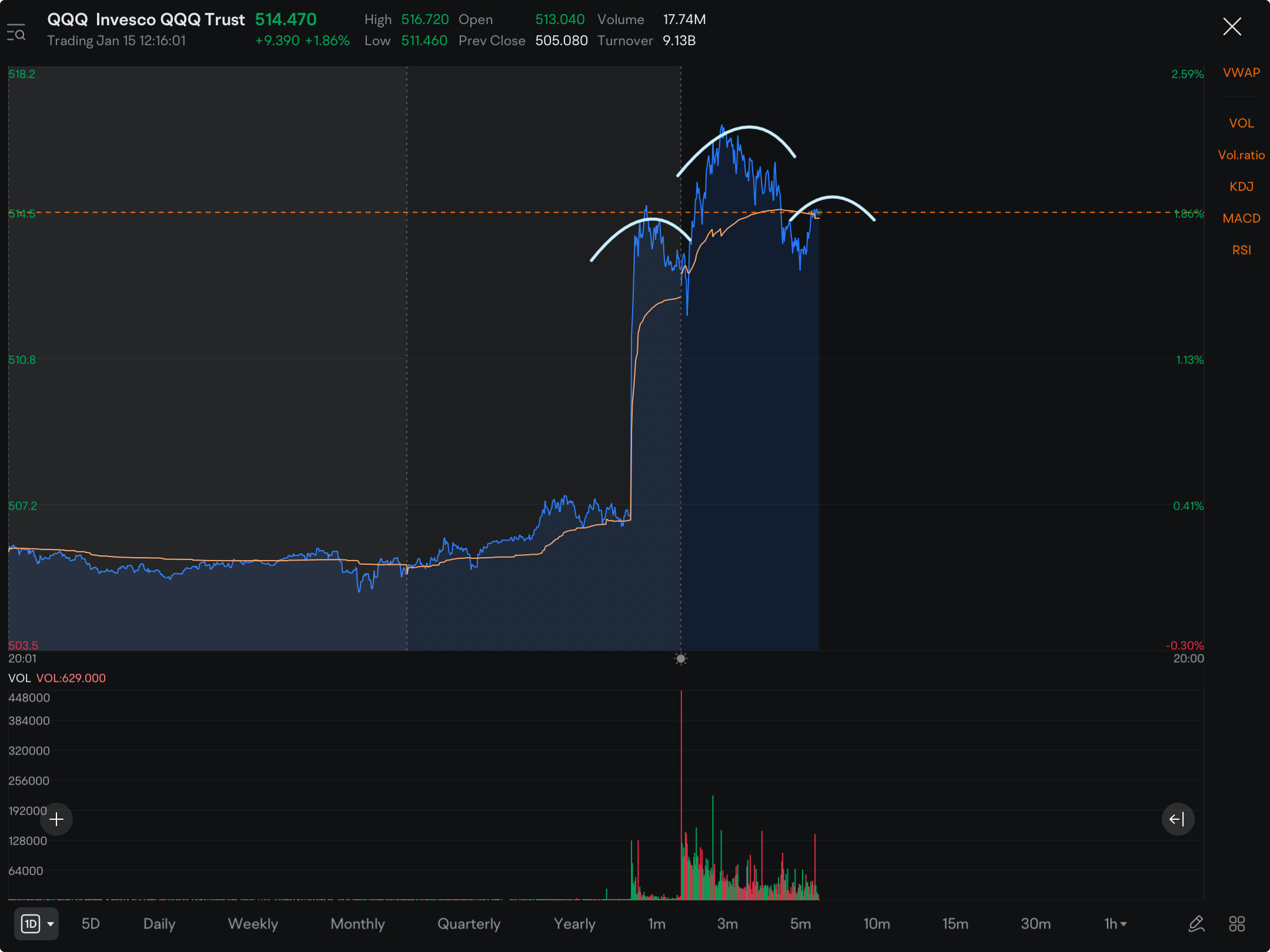The image size is (1270, 952).
Task: Close the QQQ chart view
Action: (1232, 26)
